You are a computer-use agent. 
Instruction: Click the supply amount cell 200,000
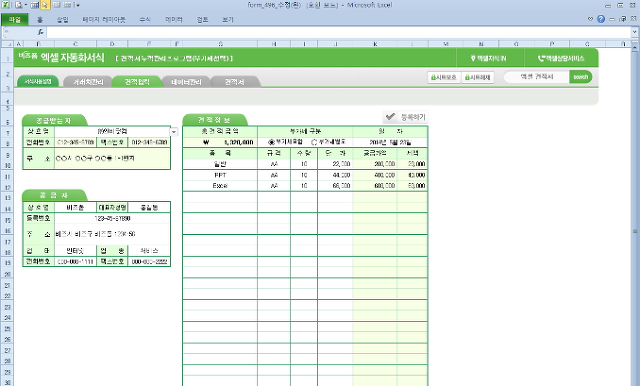[x=375, y=164]
